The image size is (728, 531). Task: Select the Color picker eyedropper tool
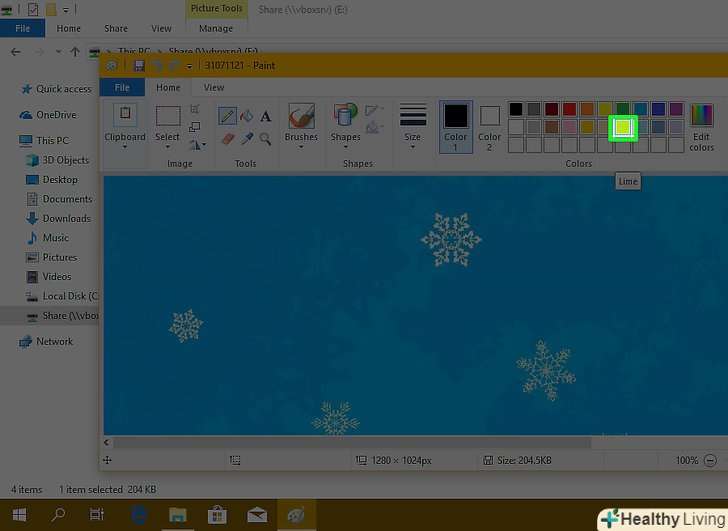click(247, 138)
